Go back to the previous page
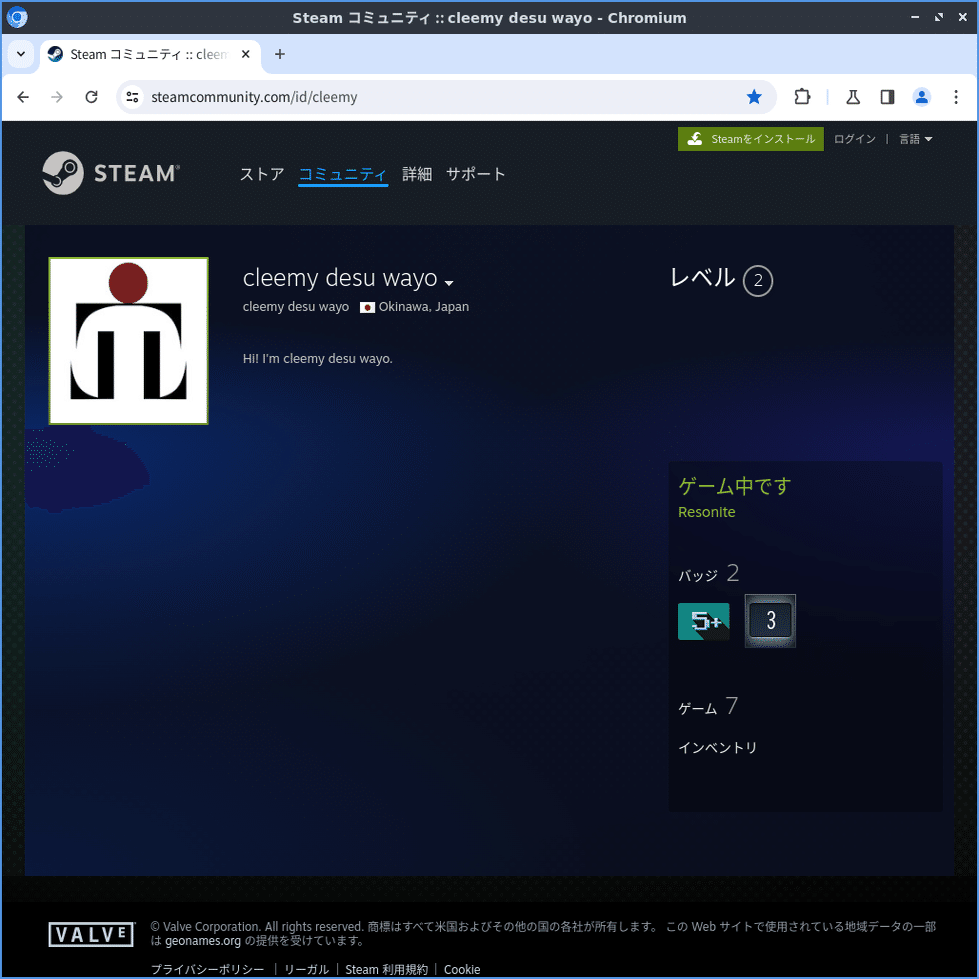This screenshot has height=979, width=979. coord(23,97)
